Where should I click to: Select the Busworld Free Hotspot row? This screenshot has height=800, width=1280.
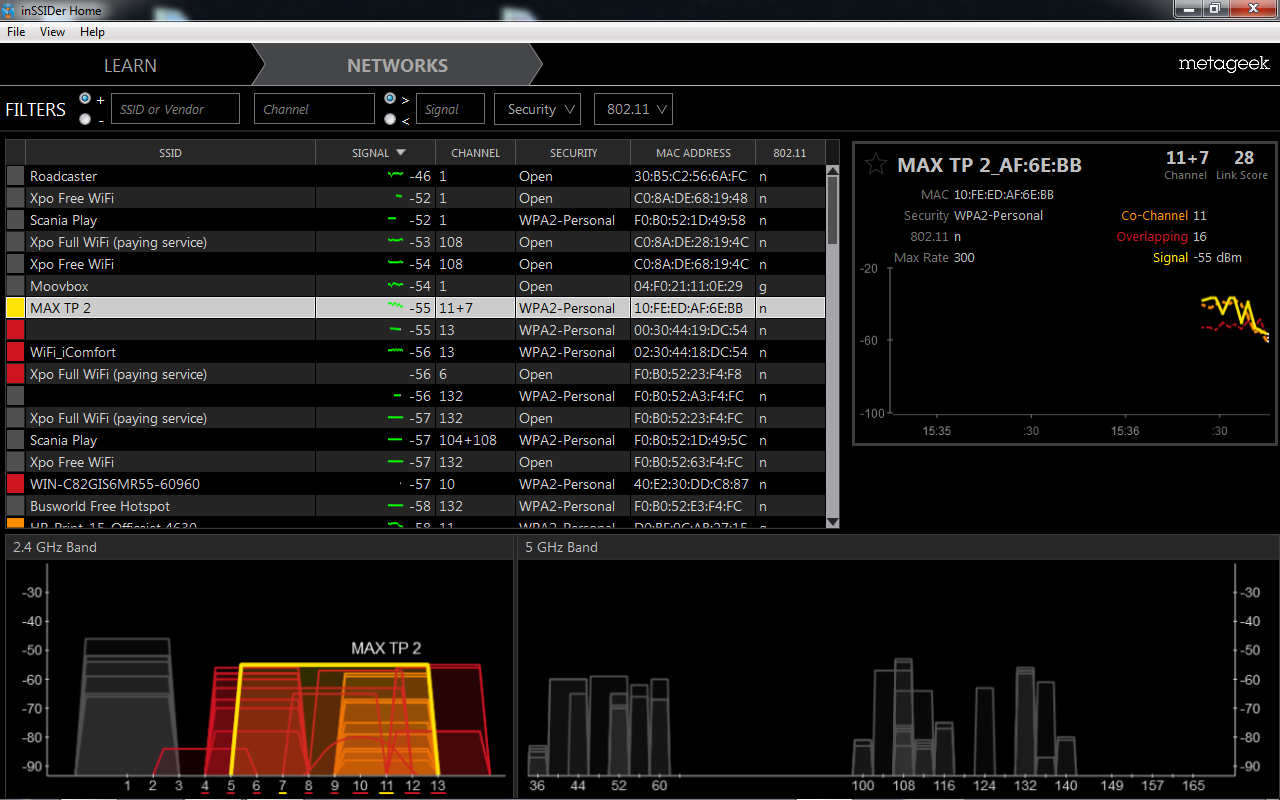pos(416,506)
